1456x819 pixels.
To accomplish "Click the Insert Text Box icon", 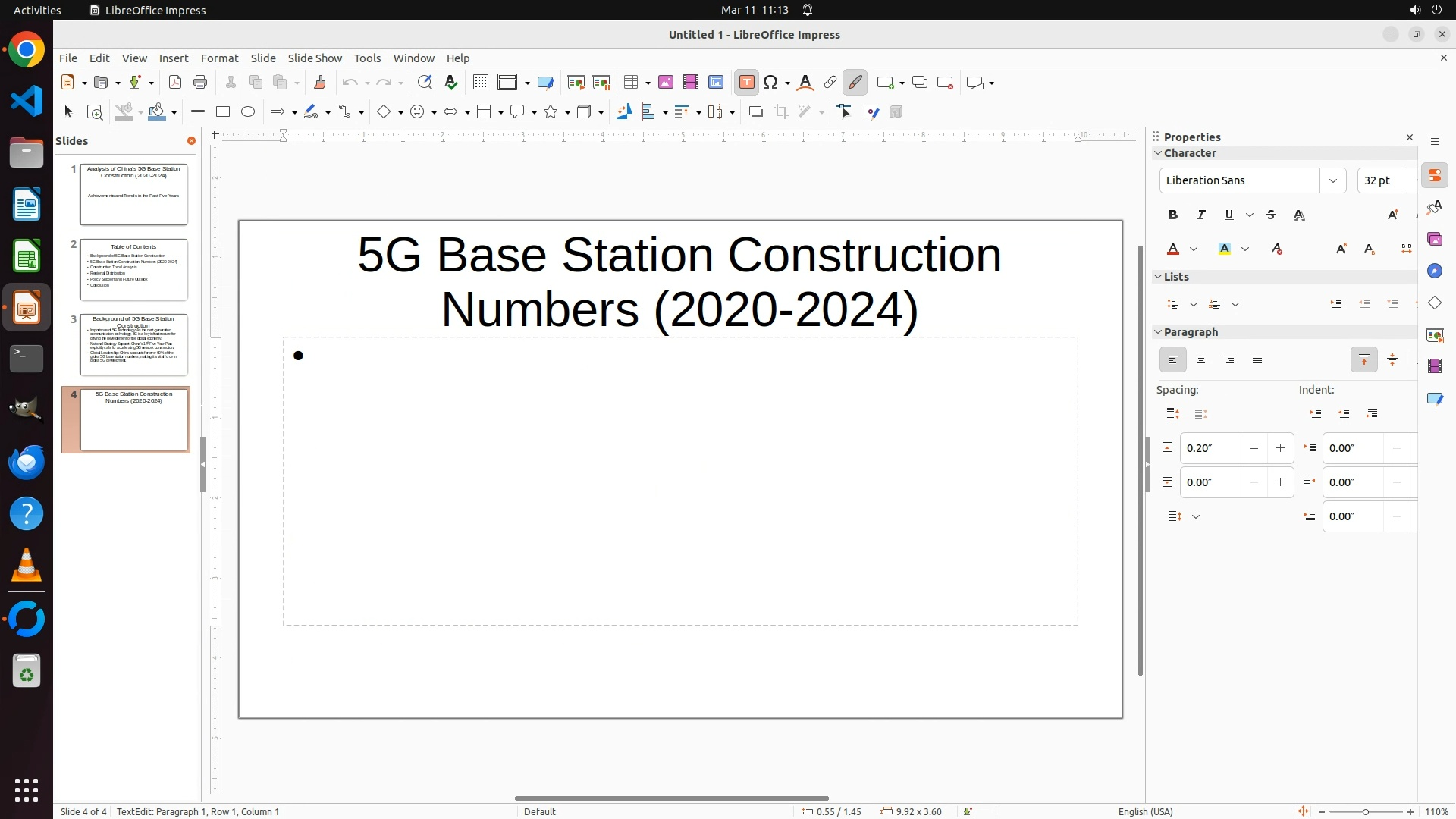I will pyautogui.click(x=746, y=83).
